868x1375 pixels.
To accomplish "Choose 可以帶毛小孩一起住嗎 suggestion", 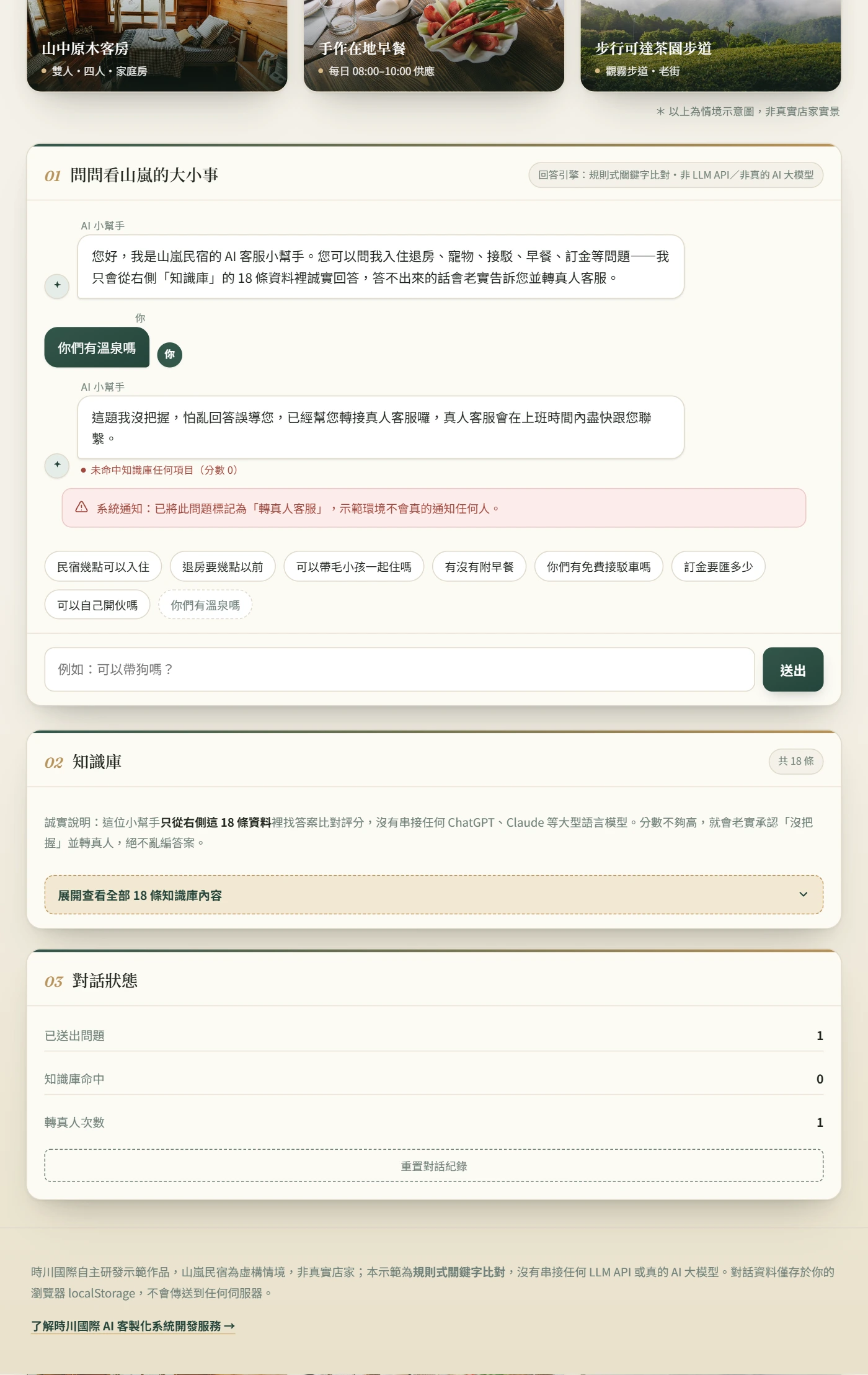I will (x=353, y=567).
